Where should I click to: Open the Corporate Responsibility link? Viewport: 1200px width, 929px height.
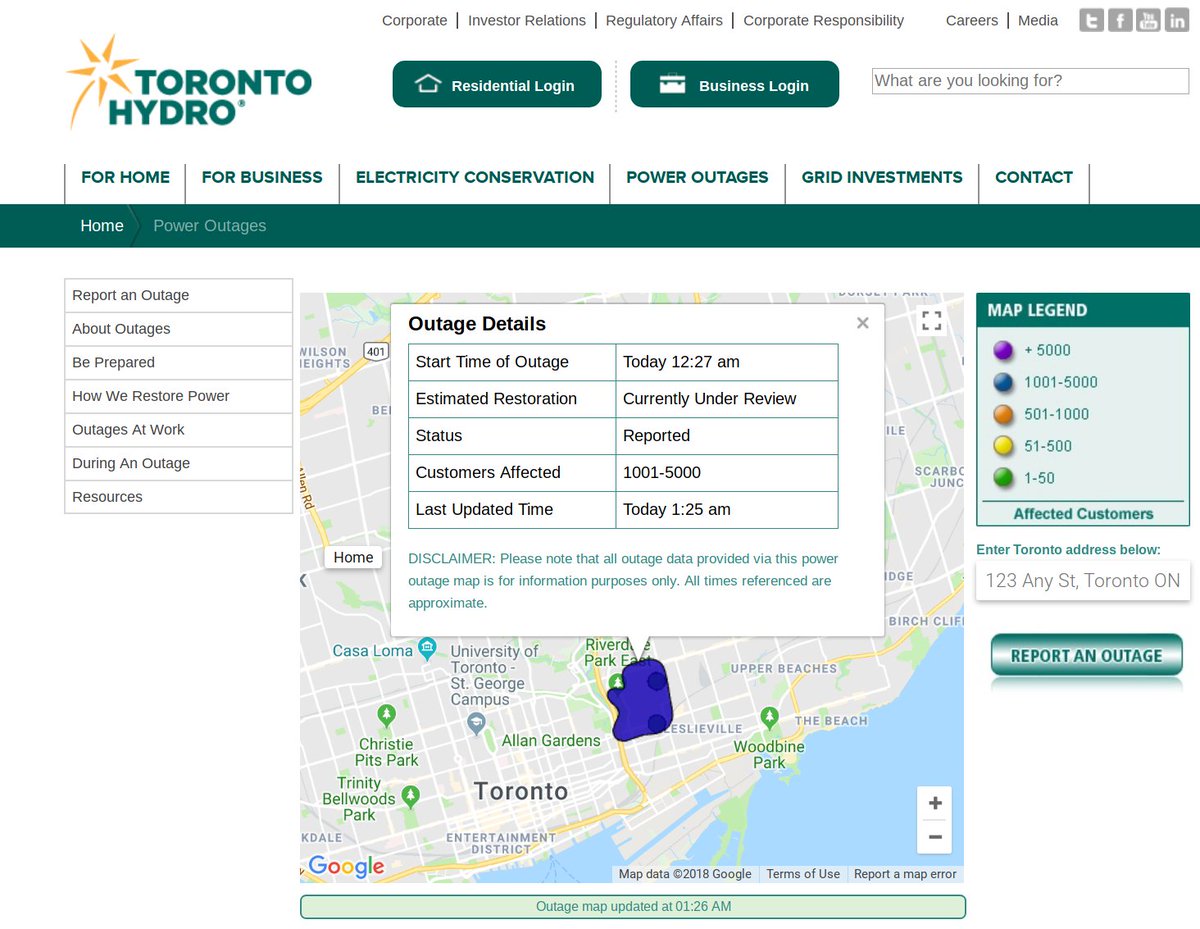(x=823, y=20)
